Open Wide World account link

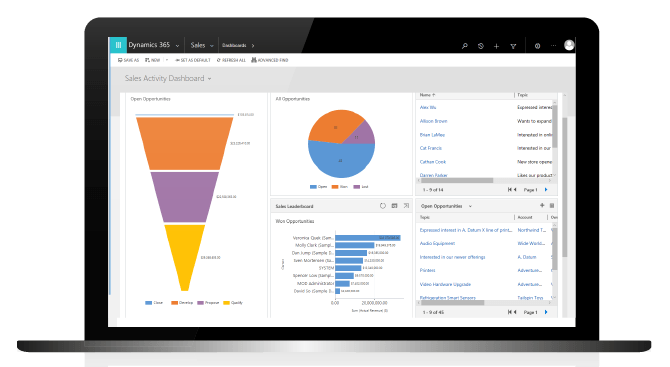(531, 243)
